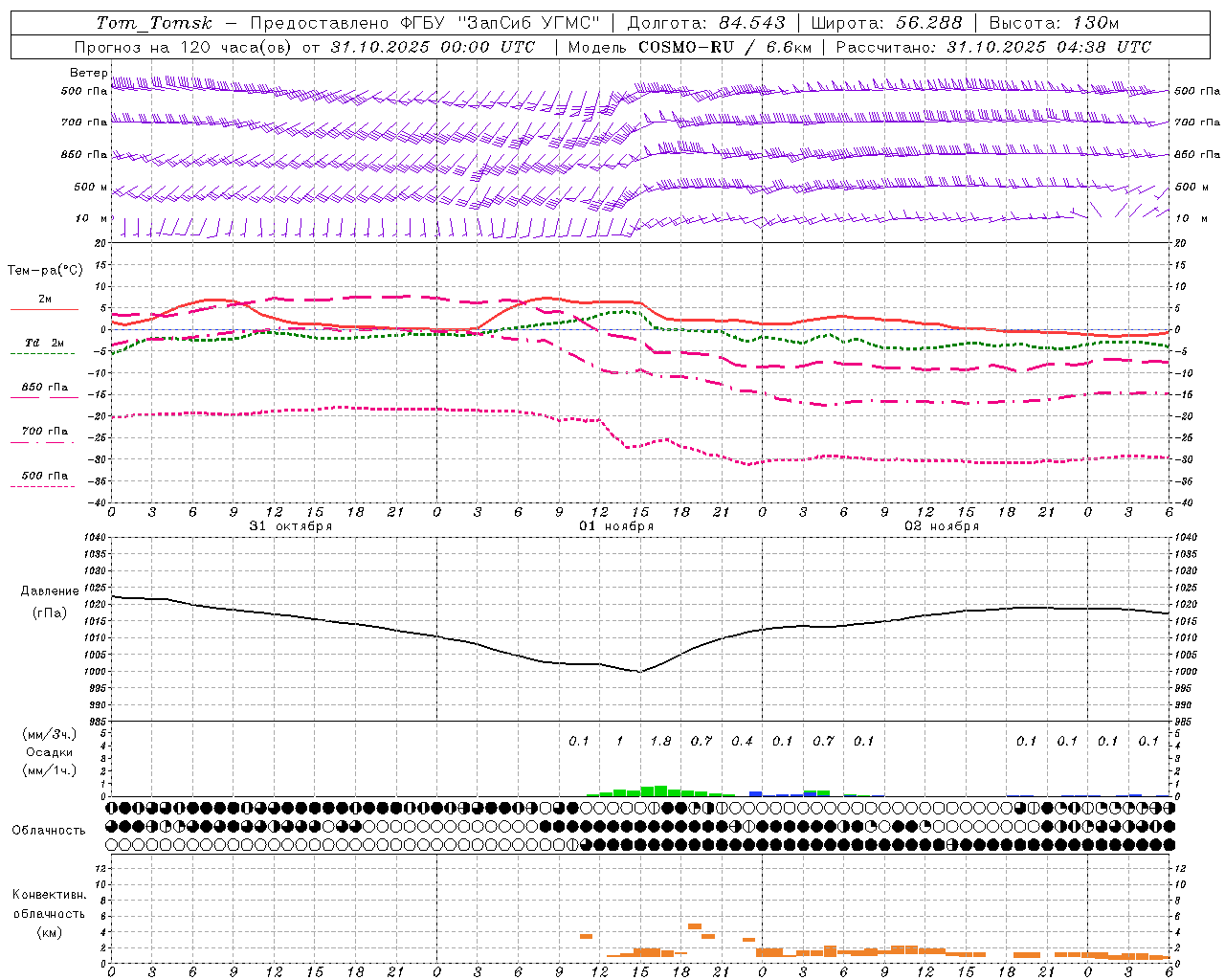The image size is (1225, 980).
Task: Click the '31 октября' date label
Action: pos(291,526)
